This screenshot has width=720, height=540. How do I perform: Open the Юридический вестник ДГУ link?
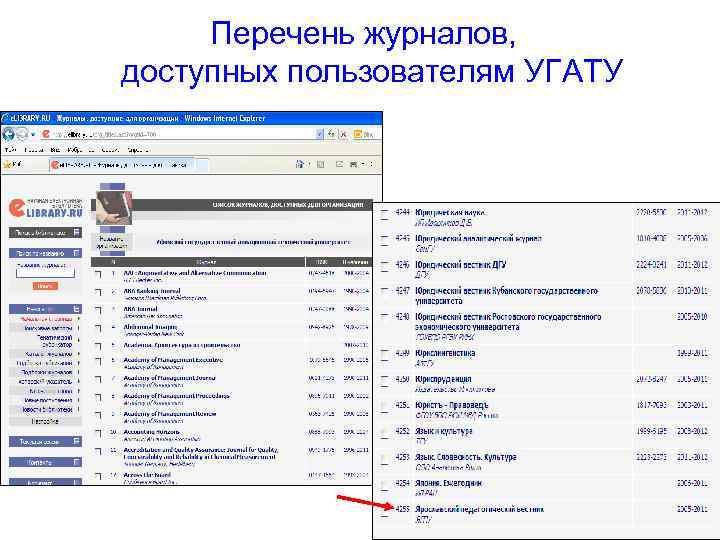461,264
